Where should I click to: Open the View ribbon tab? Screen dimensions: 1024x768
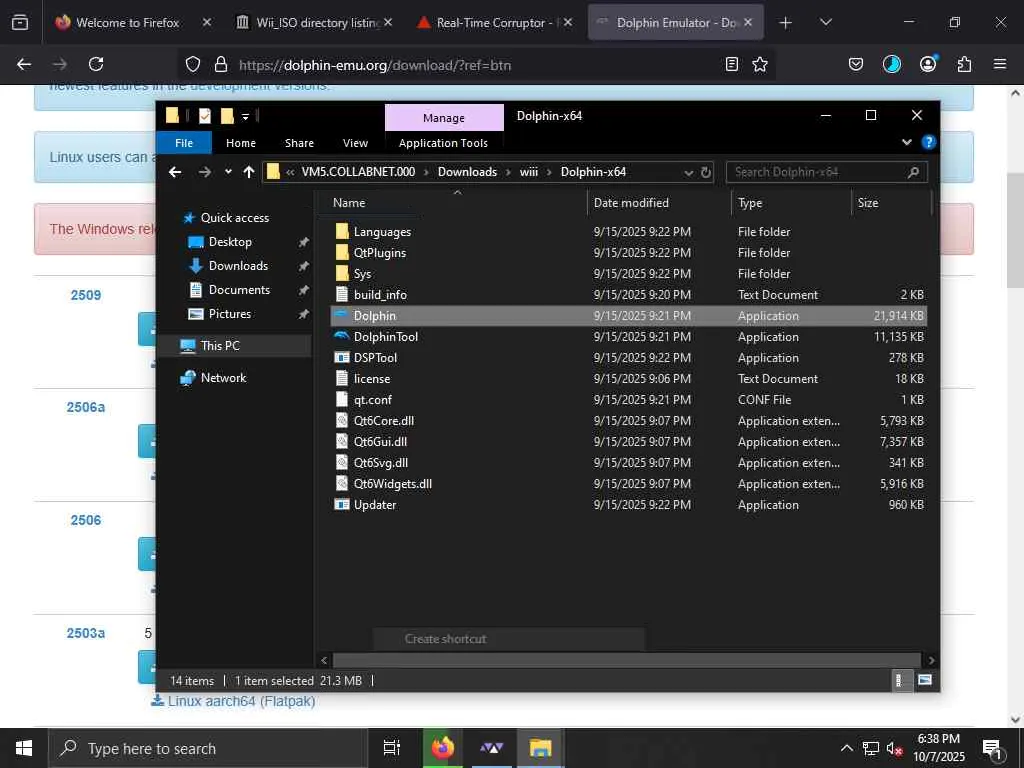[x=355, y=143]
